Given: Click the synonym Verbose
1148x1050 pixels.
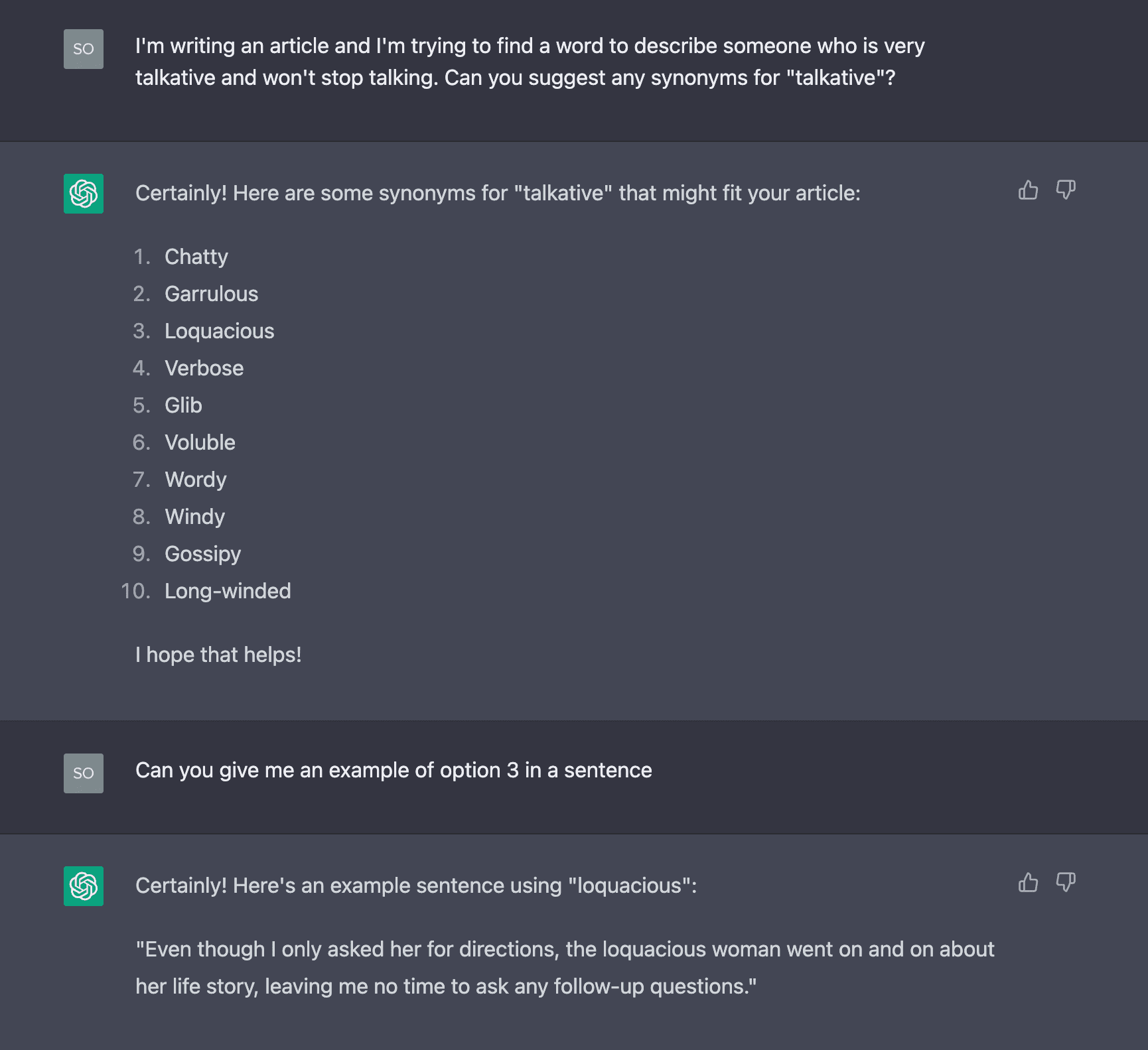Looking at the screenshot, I should coord(204,367).
